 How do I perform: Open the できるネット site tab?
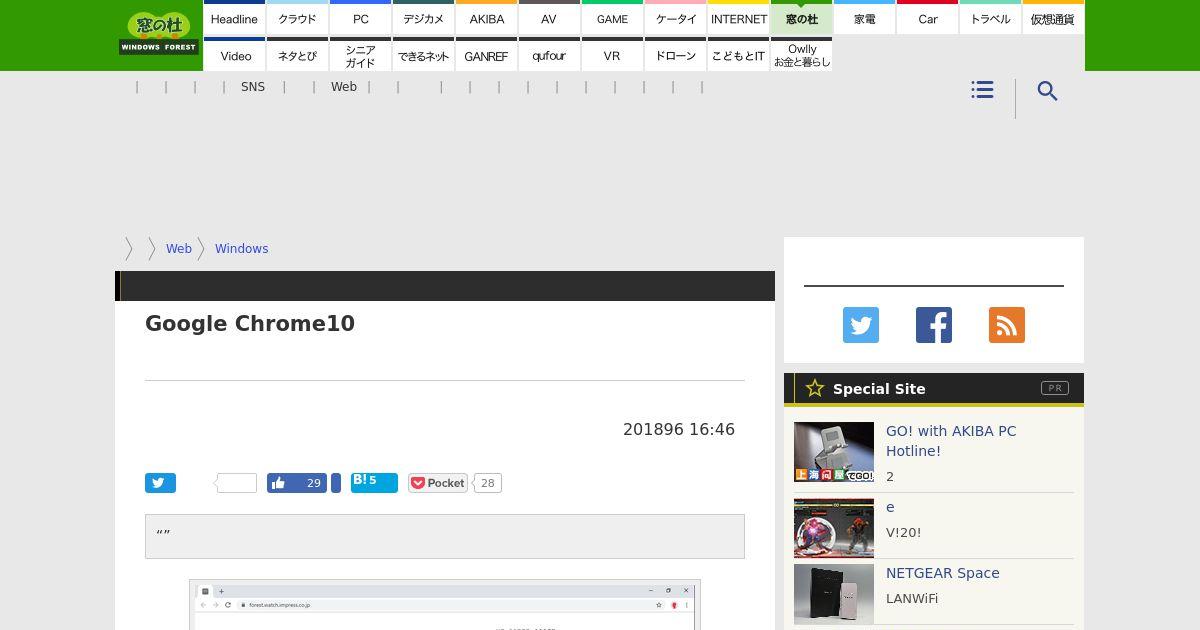(424, 55)
